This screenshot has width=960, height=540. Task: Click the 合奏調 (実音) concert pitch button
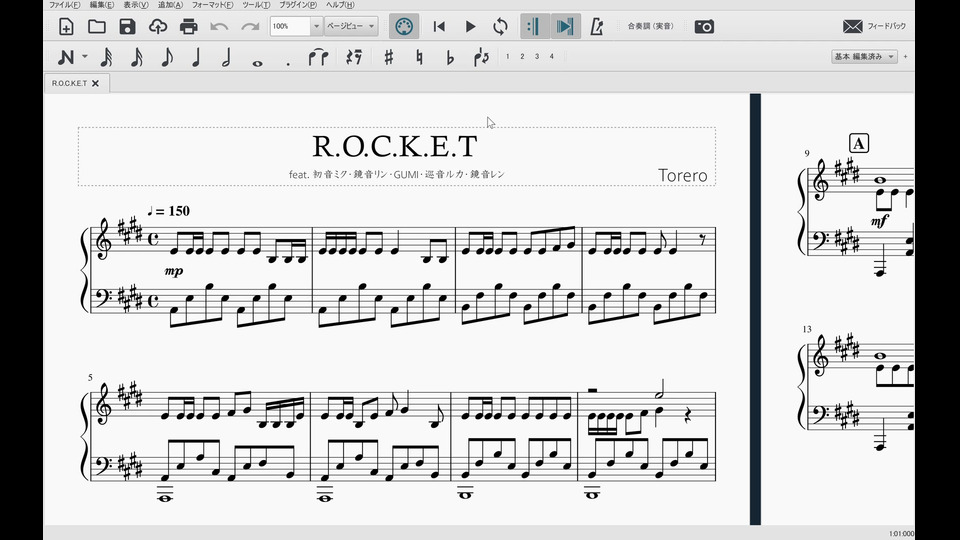(650, 26)
